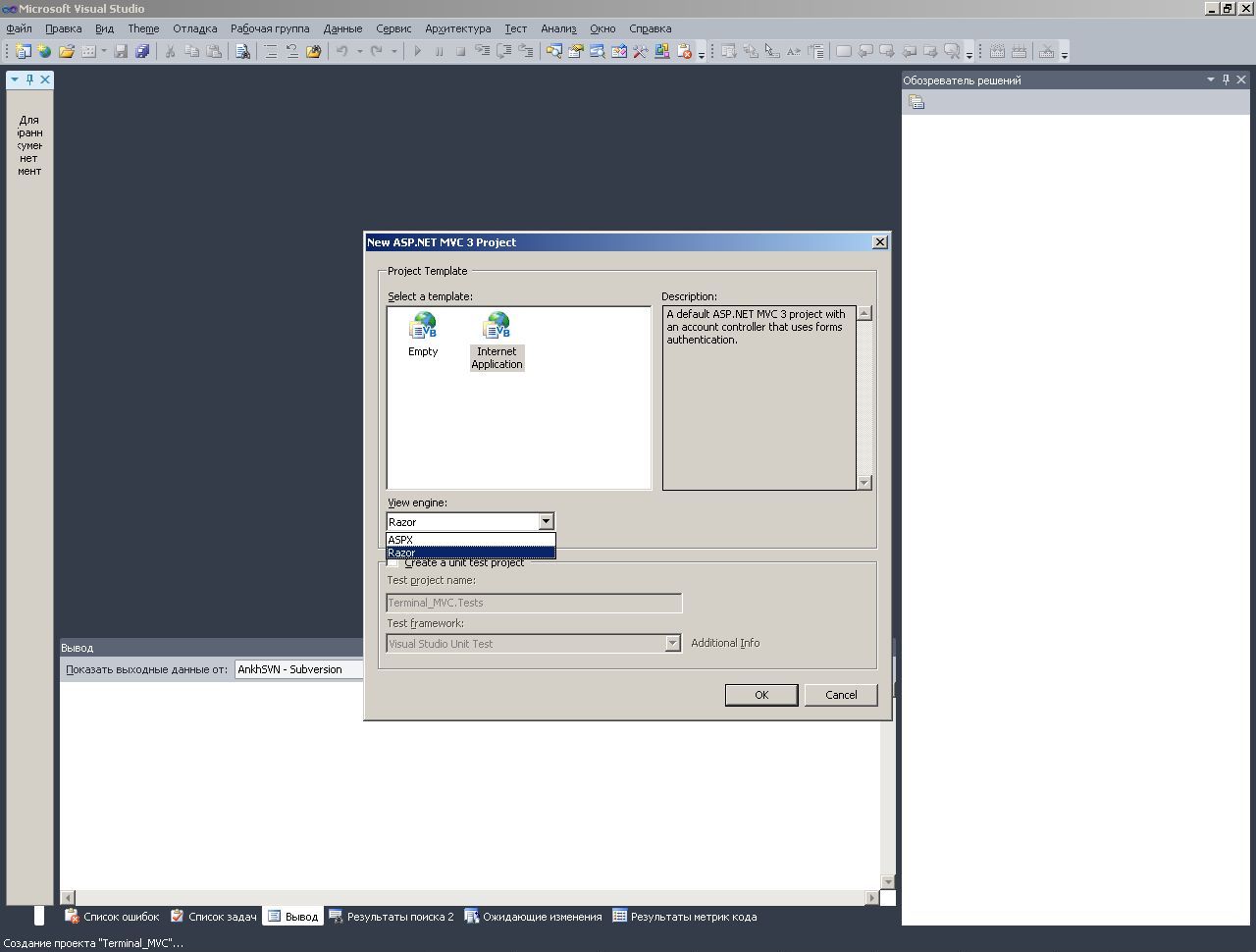
Task: Click the pin icon on left docked panel
Action: tap(29, 79)
